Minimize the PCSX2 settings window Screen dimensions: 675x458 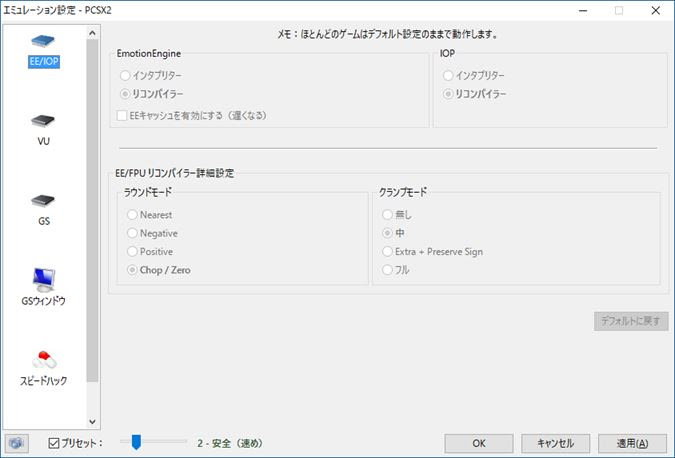click(583, 10)
